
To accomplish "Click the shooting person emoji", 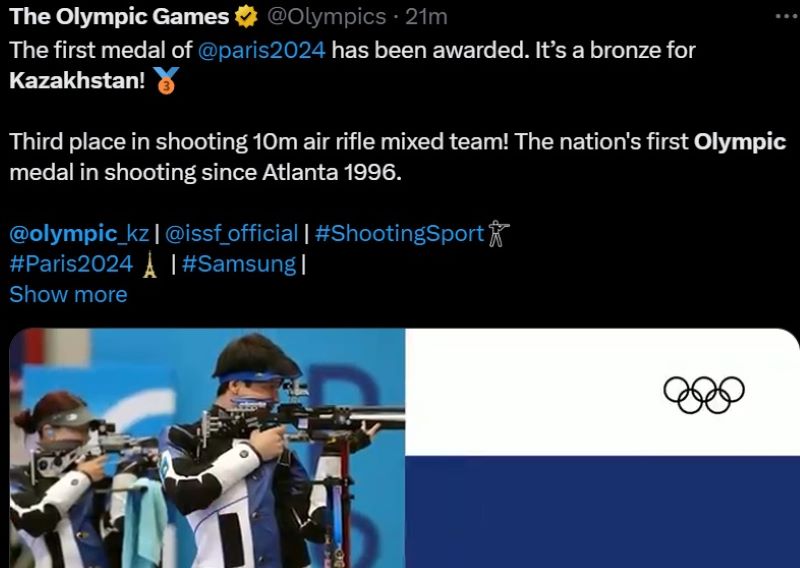I will [498, 234].
